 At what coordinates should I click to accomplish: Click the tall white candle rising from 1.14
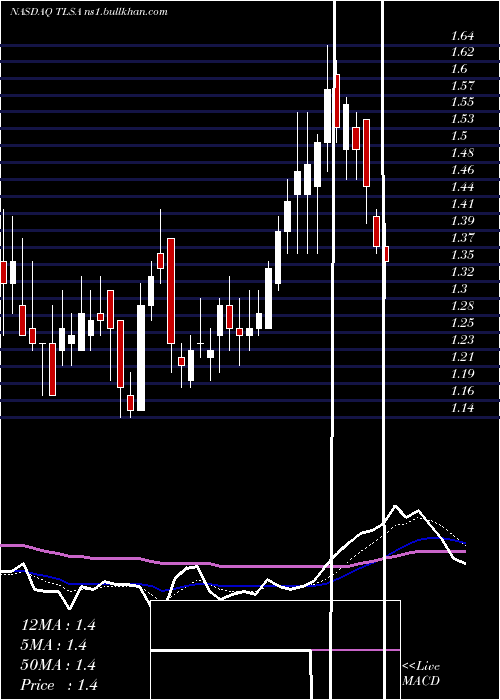coord(141,358)
